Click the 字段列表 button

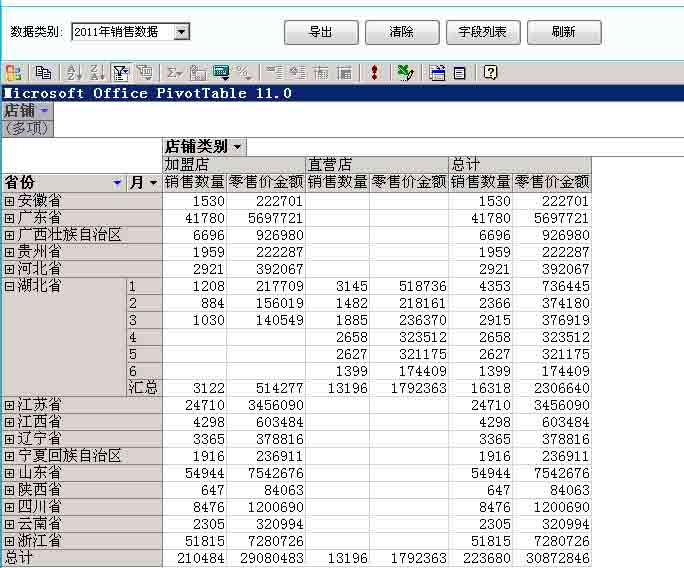pyautogui.click(x=483, y=32)
